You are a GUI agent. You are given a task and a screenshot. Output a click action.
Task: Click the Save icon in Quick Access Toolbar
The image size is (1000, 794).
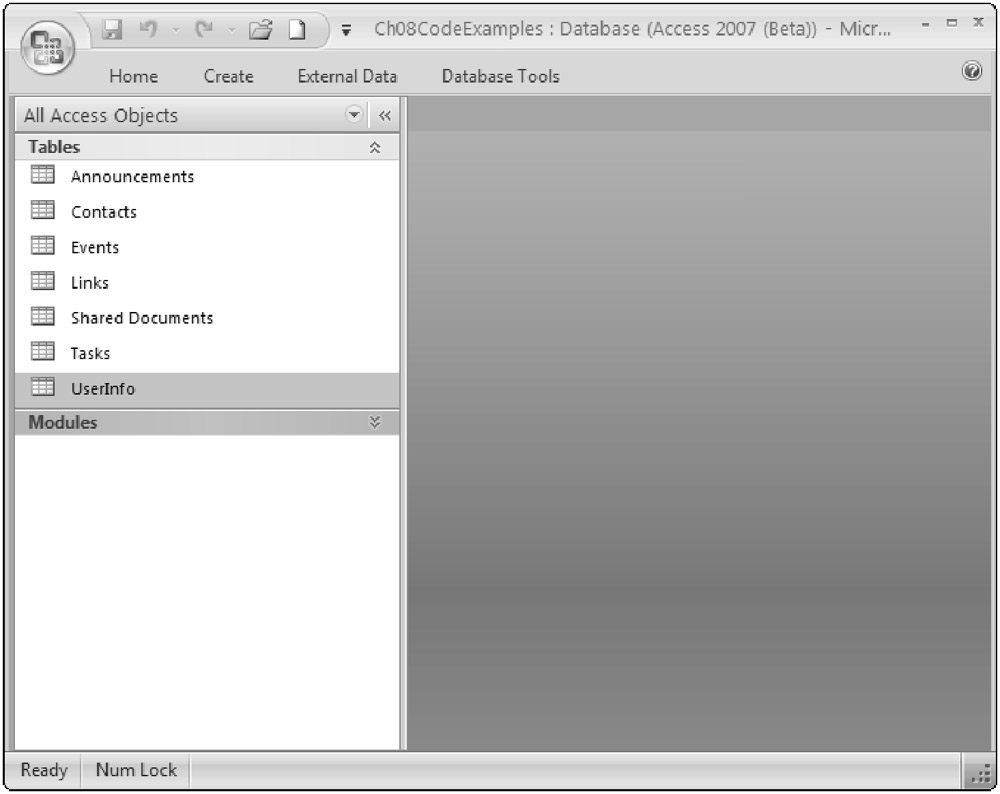(x=114, y=28)
